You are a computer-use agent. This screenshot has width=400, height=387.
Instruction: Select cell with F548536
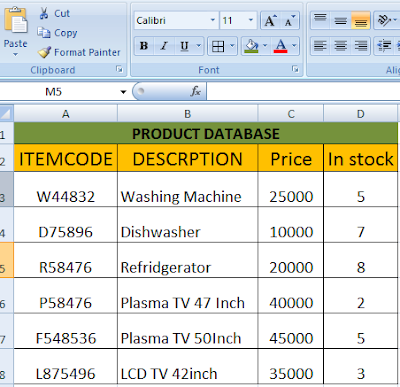(66, 331)
